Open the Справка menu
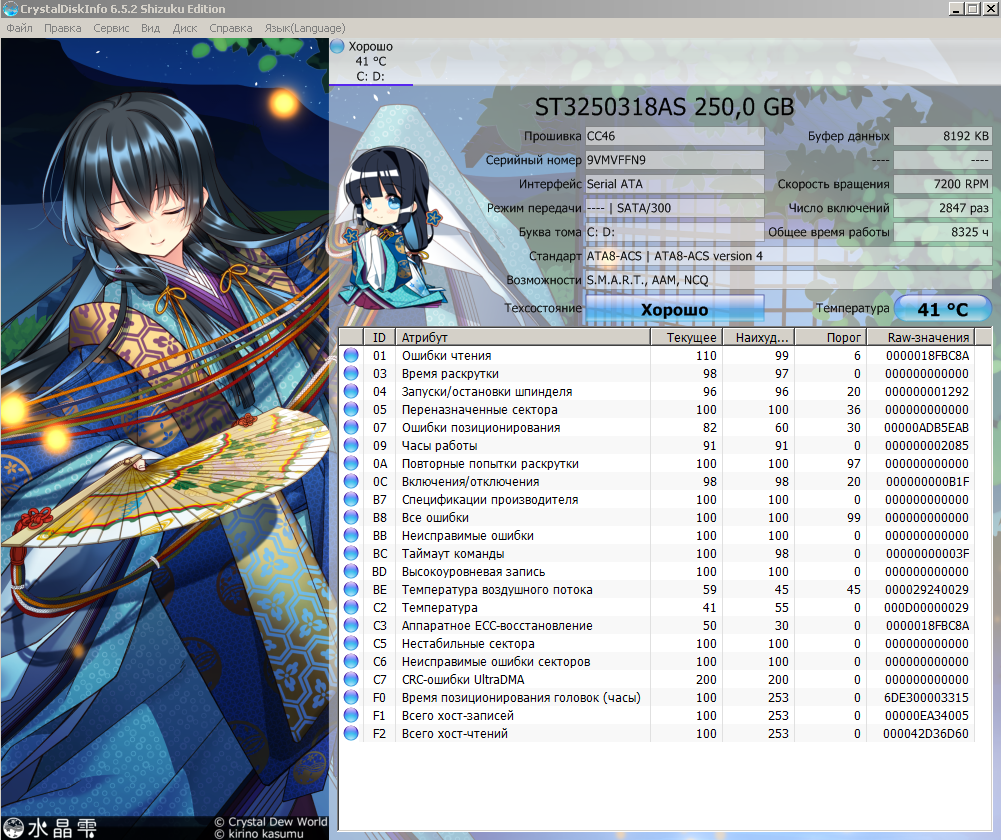1001x840 pixels. click(x=230, y=28)
